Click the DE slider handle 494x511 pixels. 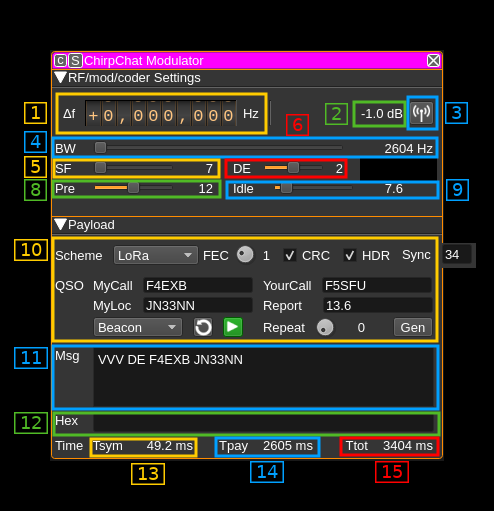point(293,168)
